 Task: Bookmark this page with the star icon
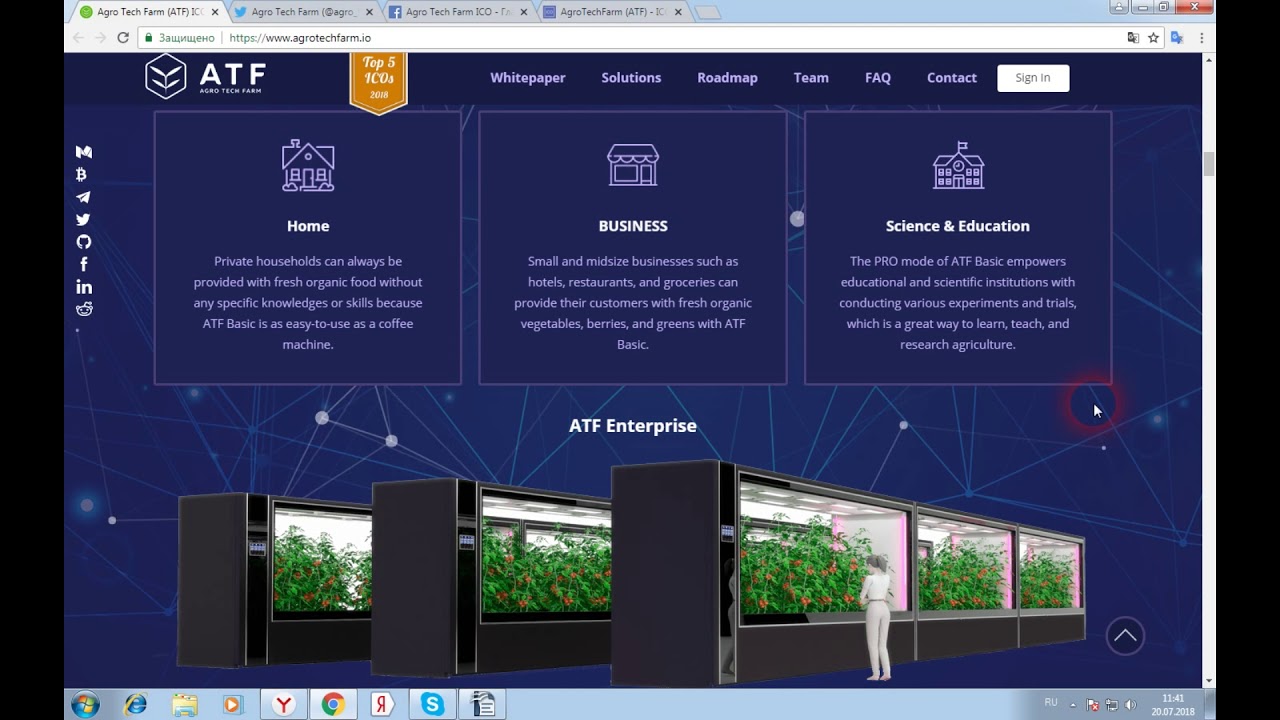1153,37
